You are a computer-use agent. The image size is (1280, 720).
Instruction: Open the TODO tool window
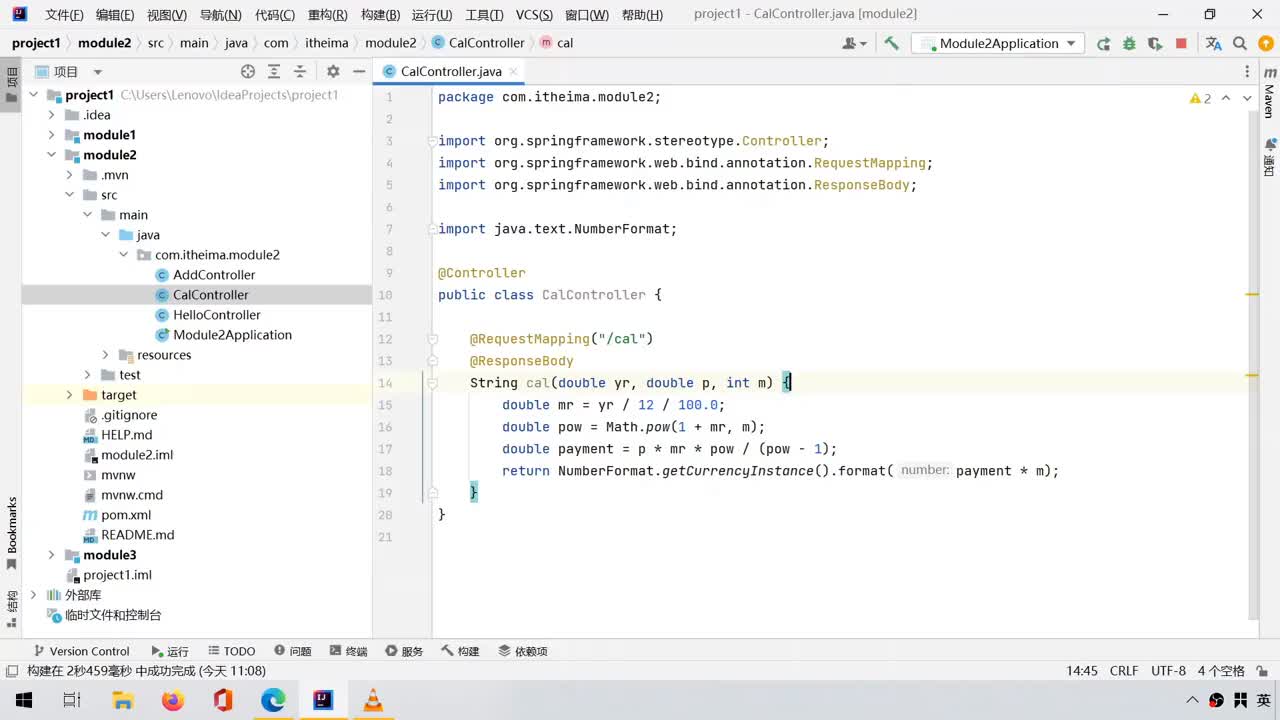pos(231,651)
